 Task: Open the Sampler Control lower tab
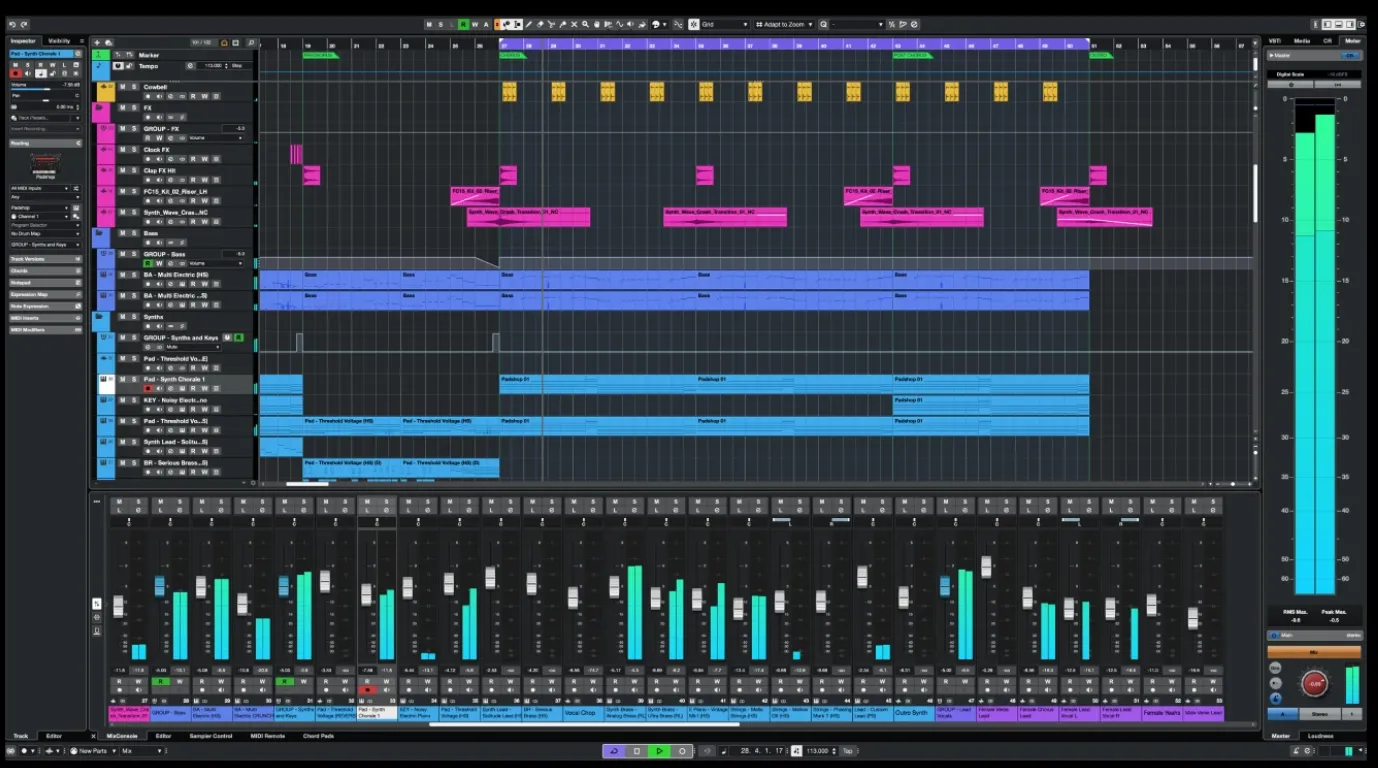[x=211, y=736]
